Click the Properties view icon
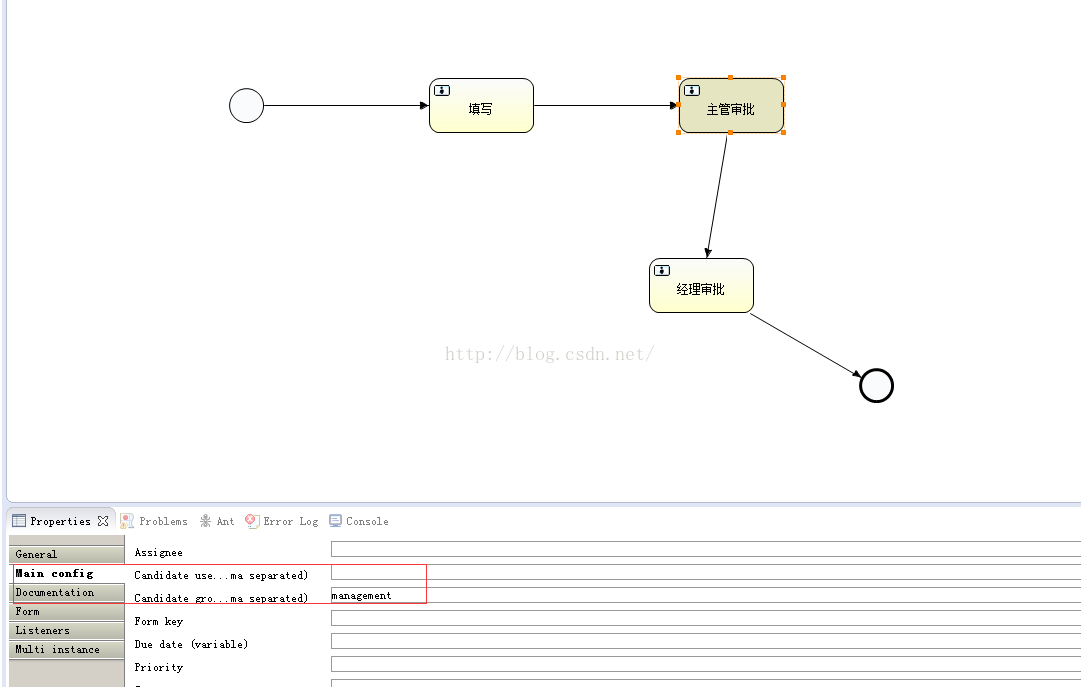This screenshot has width=1081, height=687. pos(19,521)
